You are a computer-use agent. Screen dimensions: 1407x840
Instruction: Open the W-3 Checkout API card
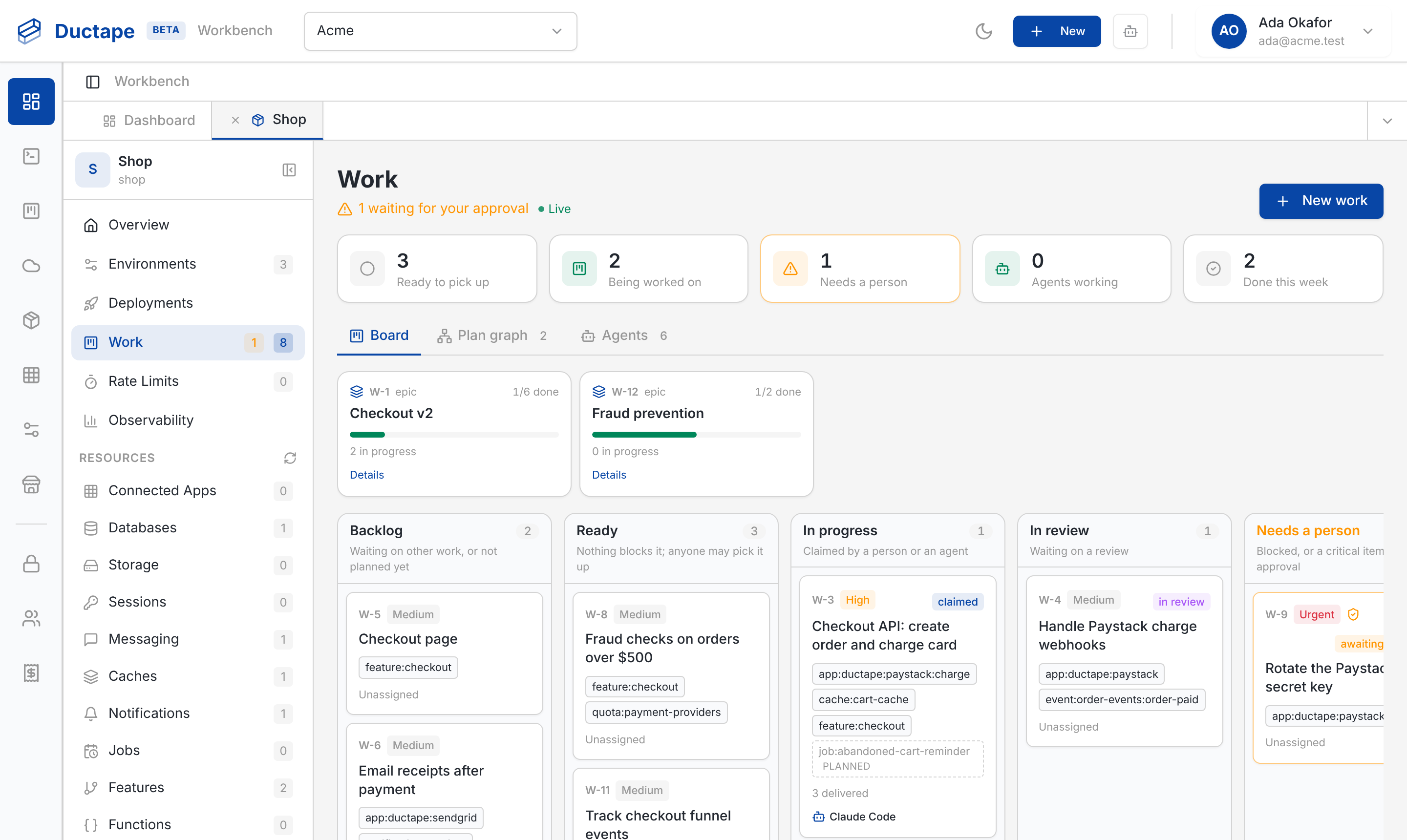pyautogui.click(x=897, y=706)
